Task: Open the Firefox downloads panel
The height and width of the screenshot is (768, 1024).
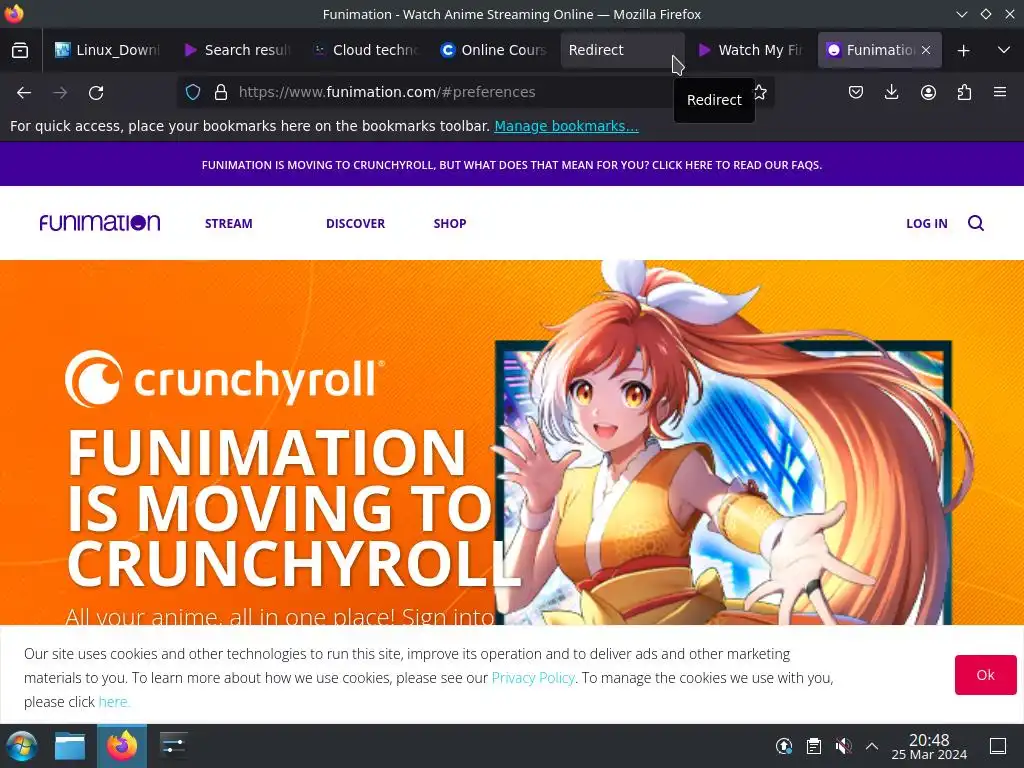Action: (891, 92)
